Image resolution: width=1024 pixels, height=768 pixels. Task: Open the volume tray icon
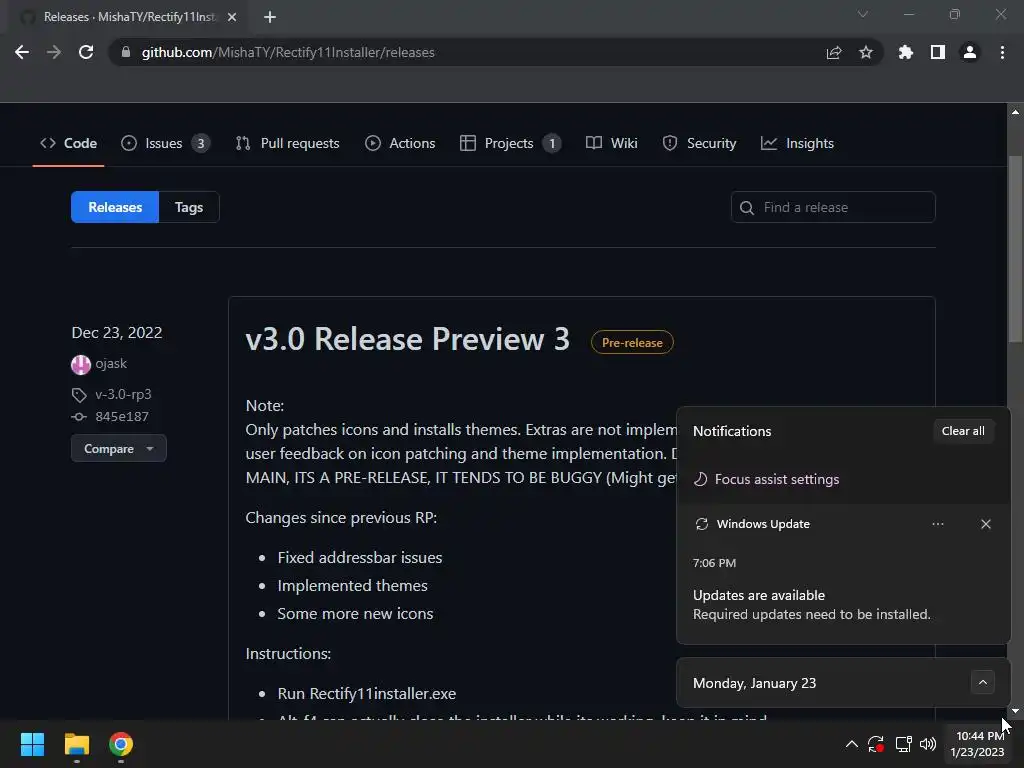(927, 744)
